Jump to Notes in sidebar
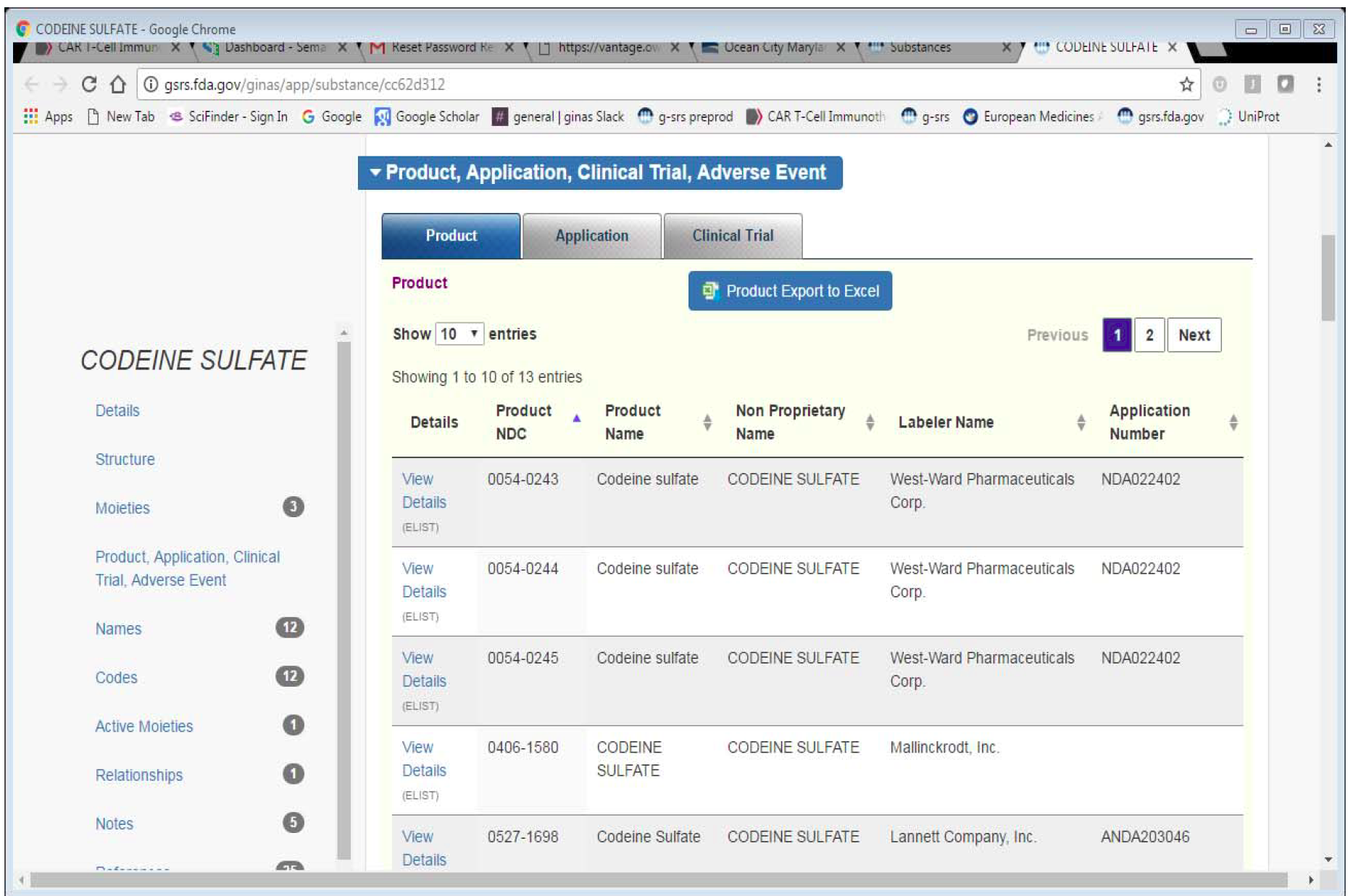This screenshot has height=896, width=1353. (115, 824)
